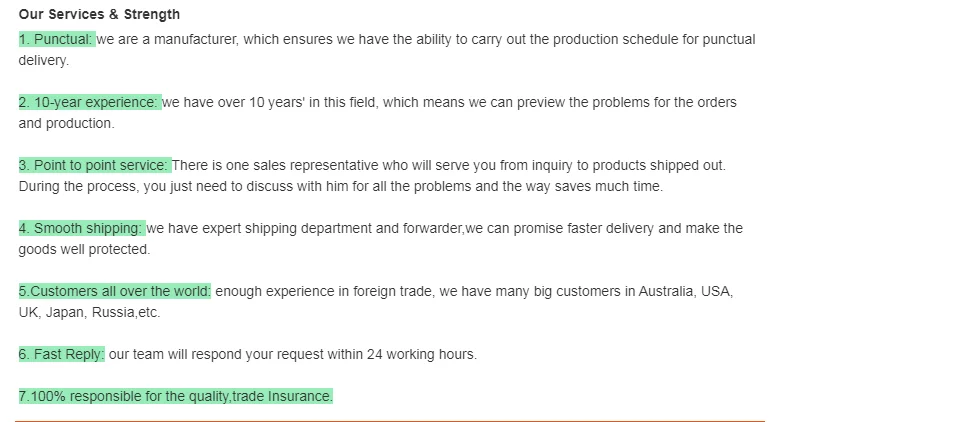Click the "Our Services & Strength" heading
This screenshot has width=957, height=422.
(x=99, y=15)
